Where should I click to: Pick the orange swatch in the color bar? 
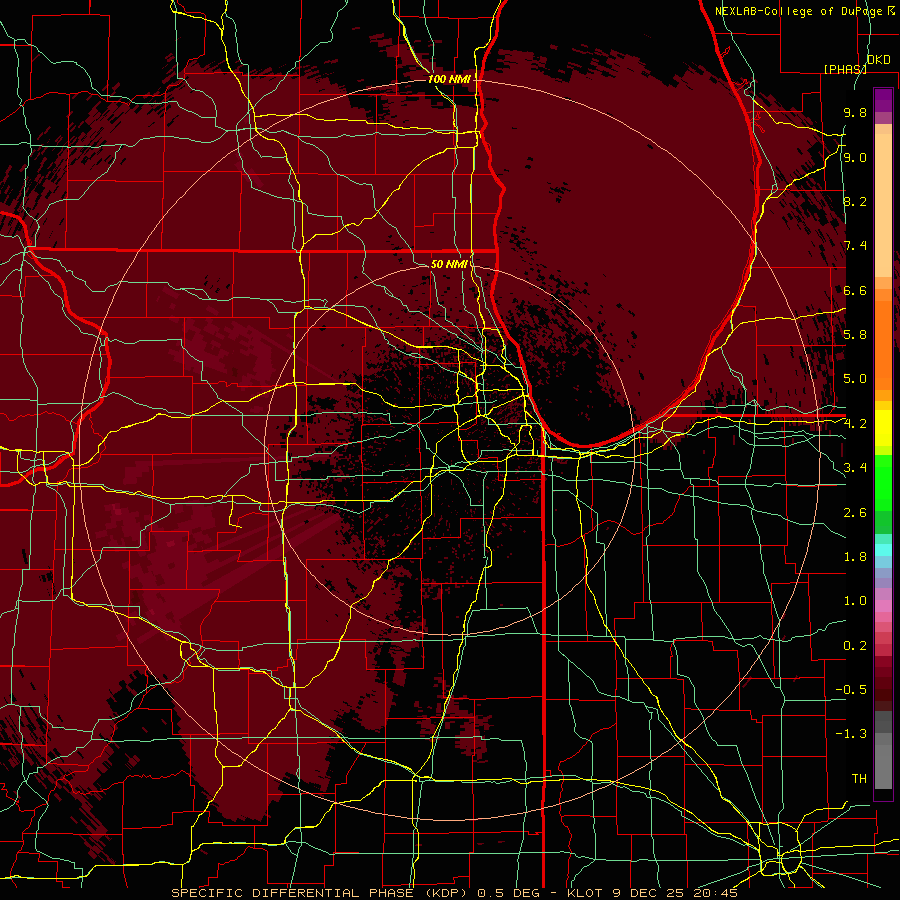[x=883, y=344]
